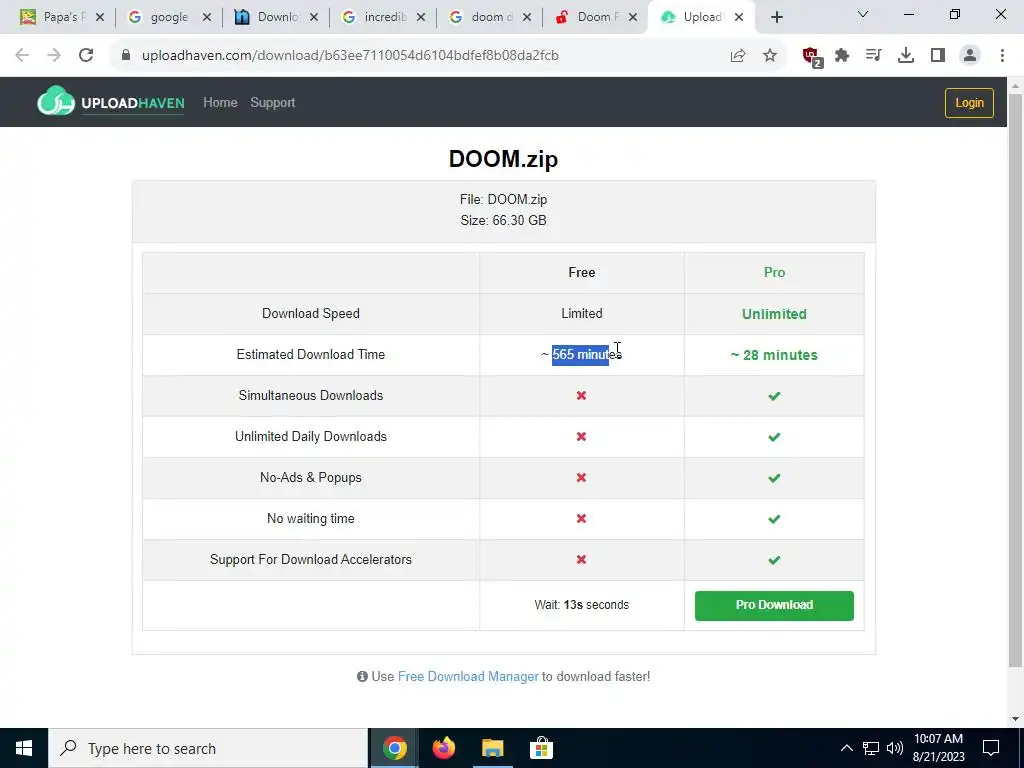Click the UPLOADHAVEN brand text
The height and width of the screenshot is (768, 1024).
(x=133, y=103)
